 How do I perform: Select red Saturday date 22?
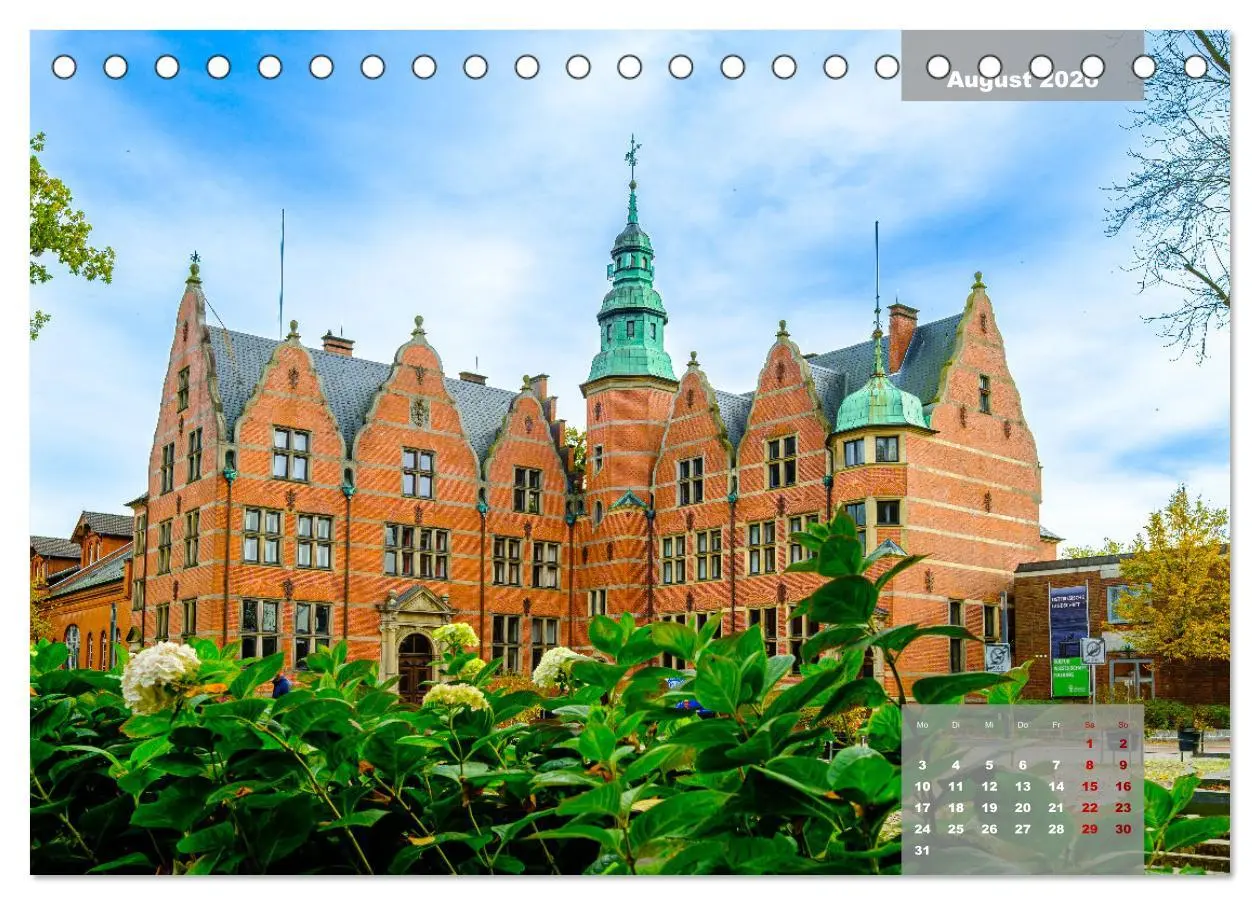tap(1089, 808)
